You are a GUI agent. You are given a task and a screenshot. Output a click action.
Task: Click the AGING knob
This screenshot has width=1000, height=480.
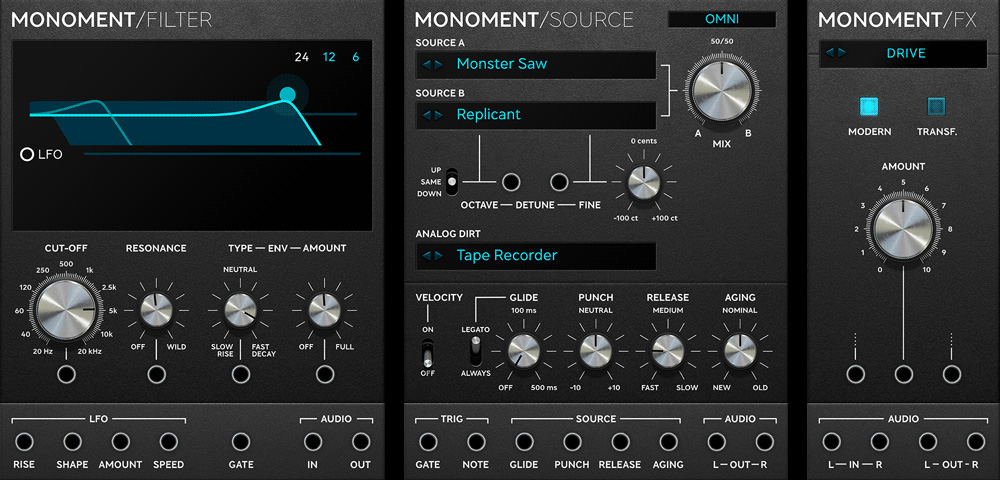pos(740,351)
